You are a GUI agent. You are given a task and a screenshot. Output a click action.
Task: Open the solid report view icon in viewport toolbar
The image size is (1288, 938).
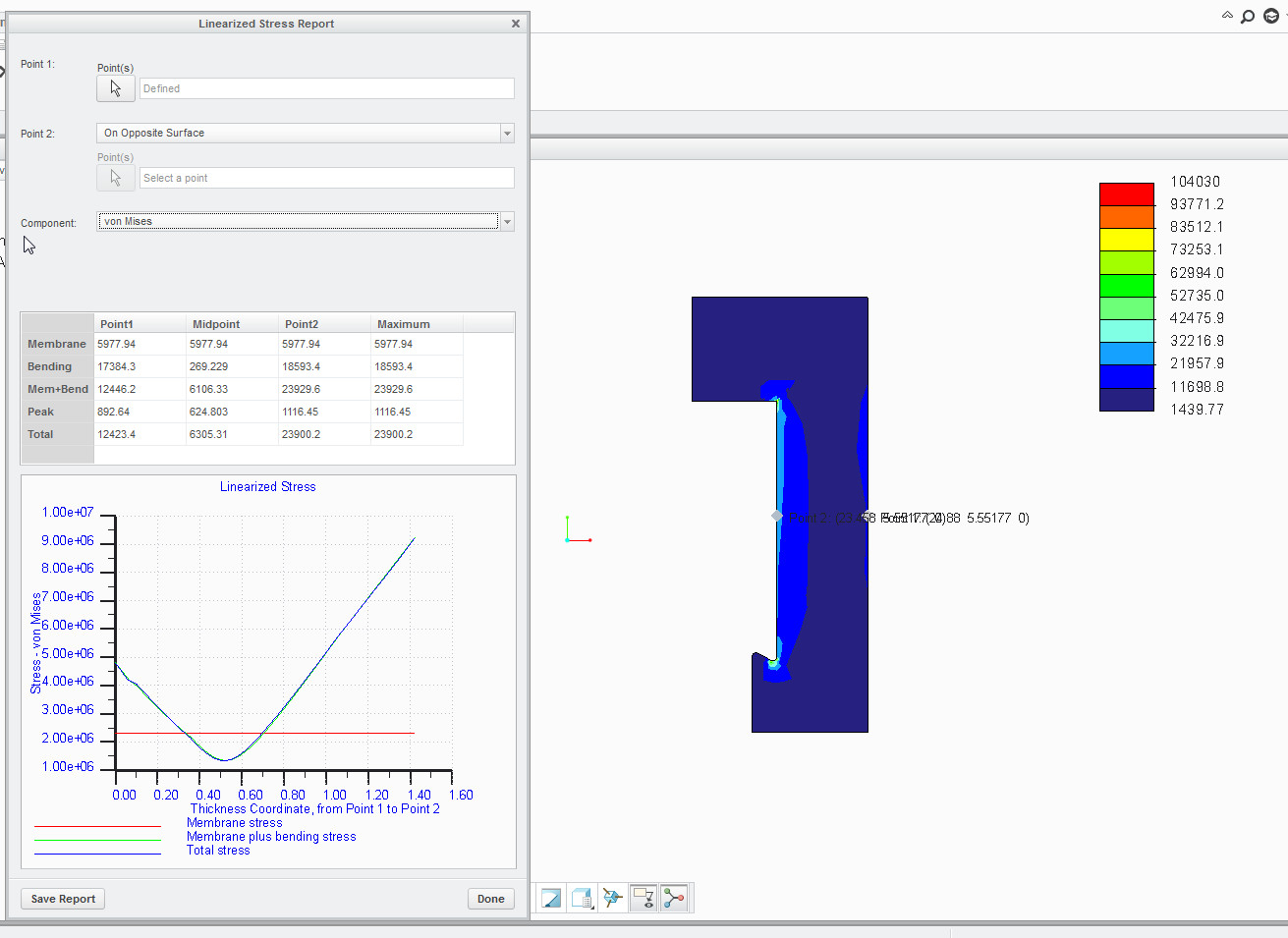(582, 897)
